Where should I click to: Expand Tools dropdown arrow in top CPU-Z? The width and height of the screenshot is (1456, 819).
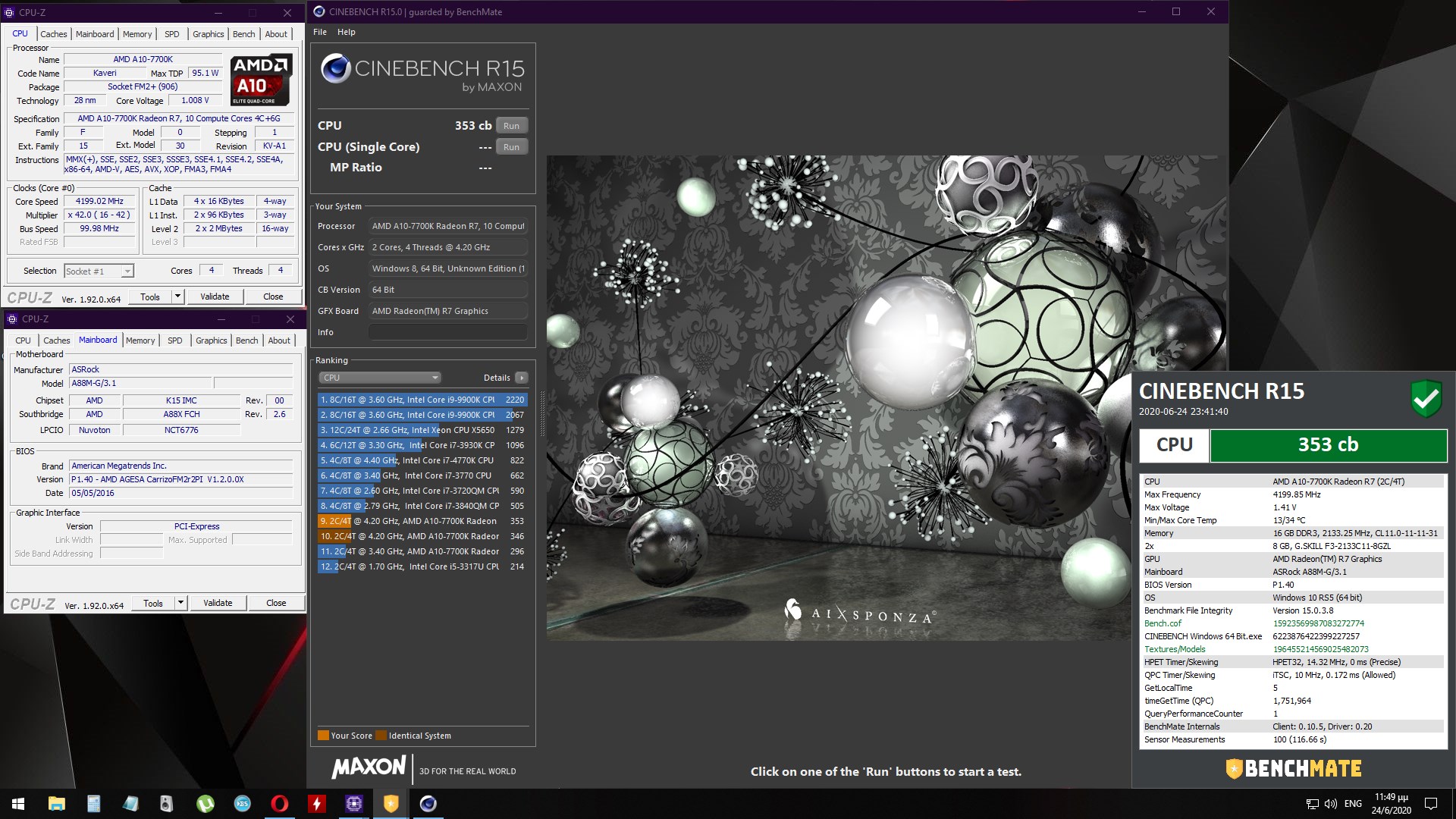(178, 297)
